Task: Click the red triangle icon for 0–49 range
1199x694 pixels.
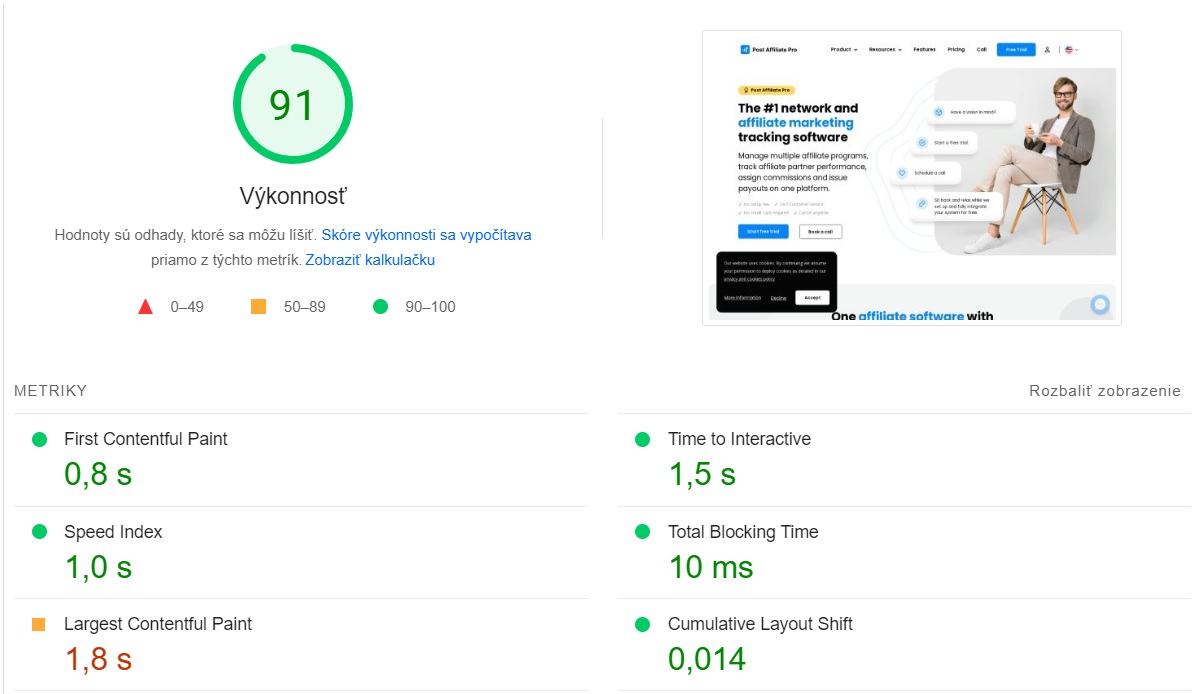Action: [146, 307]
